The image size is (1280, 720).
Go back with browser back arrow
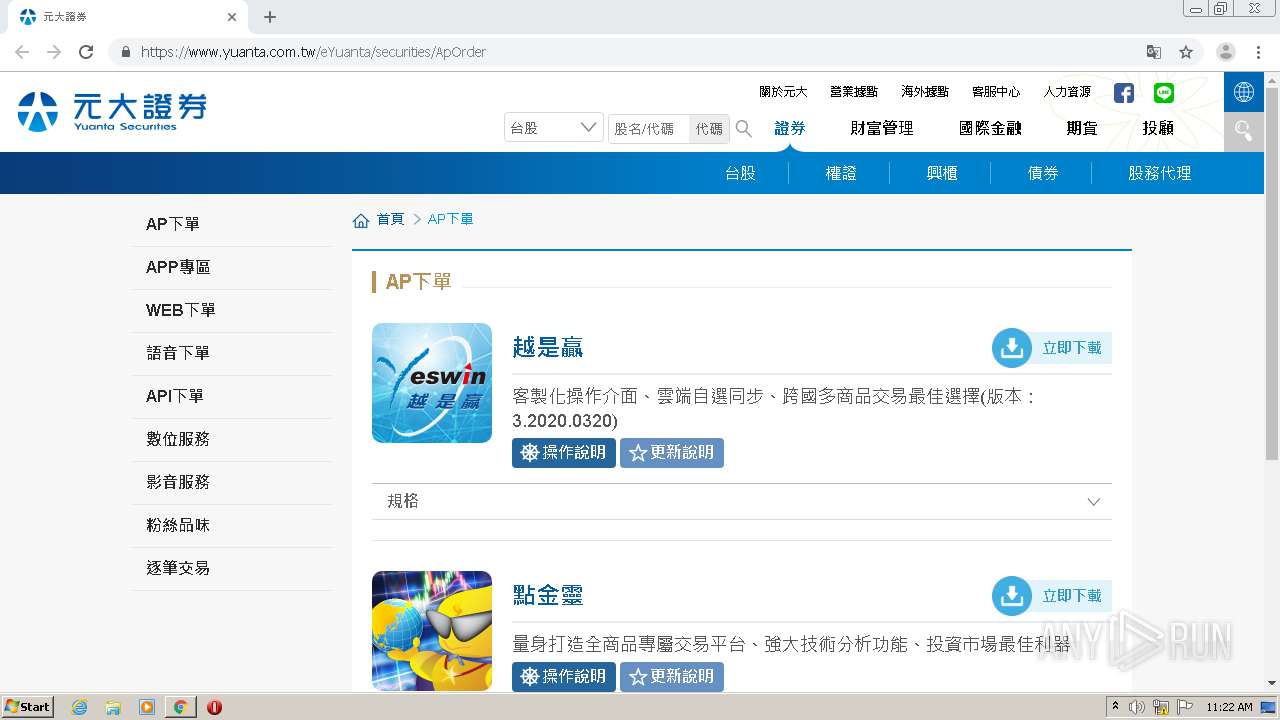pyautogui.click(x=22, y=52)
